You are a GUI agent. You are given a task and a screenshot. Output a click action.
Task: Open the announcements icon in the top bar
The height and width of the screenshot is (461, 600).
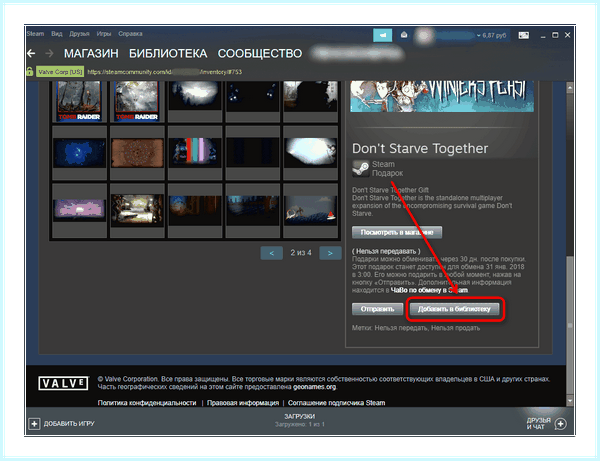point(382,35)
